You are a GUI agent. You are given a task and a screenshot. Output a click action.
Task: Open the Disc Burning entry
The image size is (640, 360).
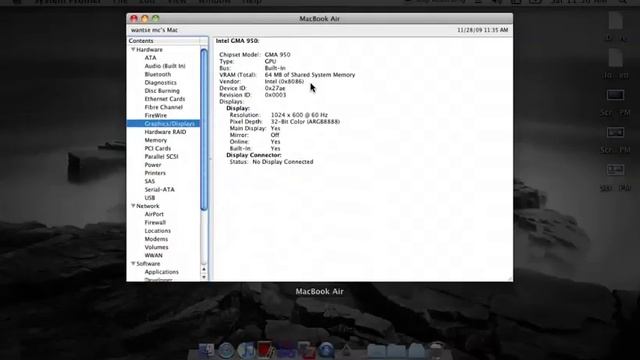pos(162,91)
